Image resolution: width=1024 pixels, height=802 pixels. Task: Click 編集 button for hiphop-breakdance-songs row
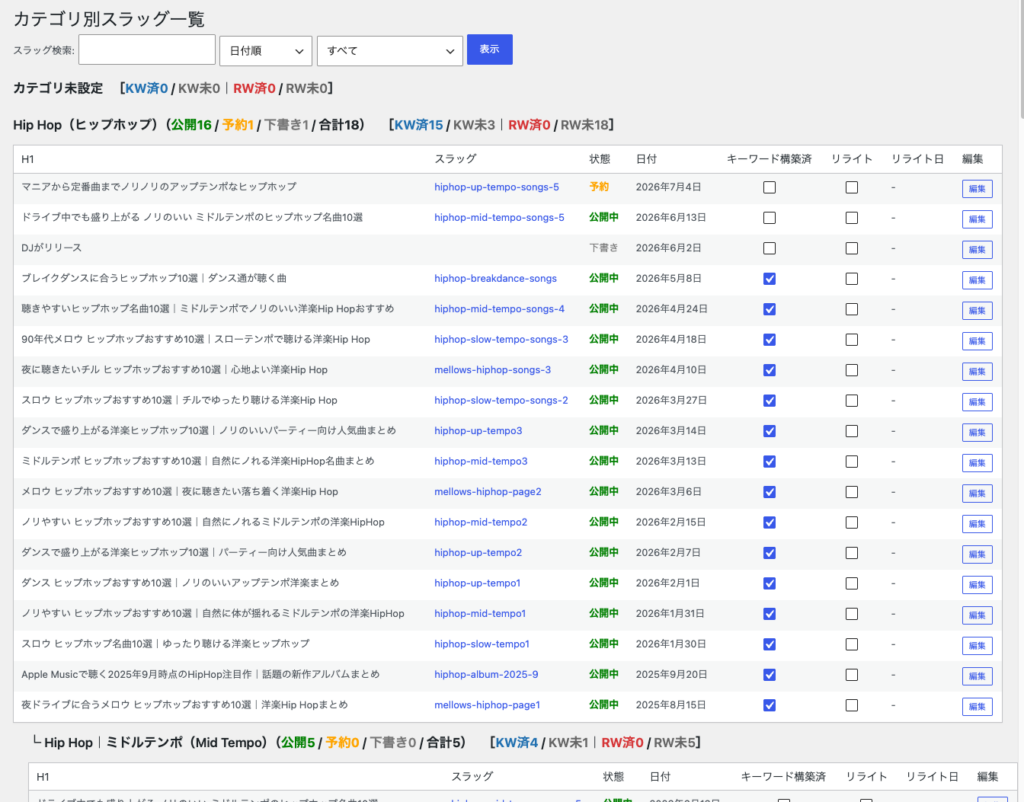click(x=977, y=280)
